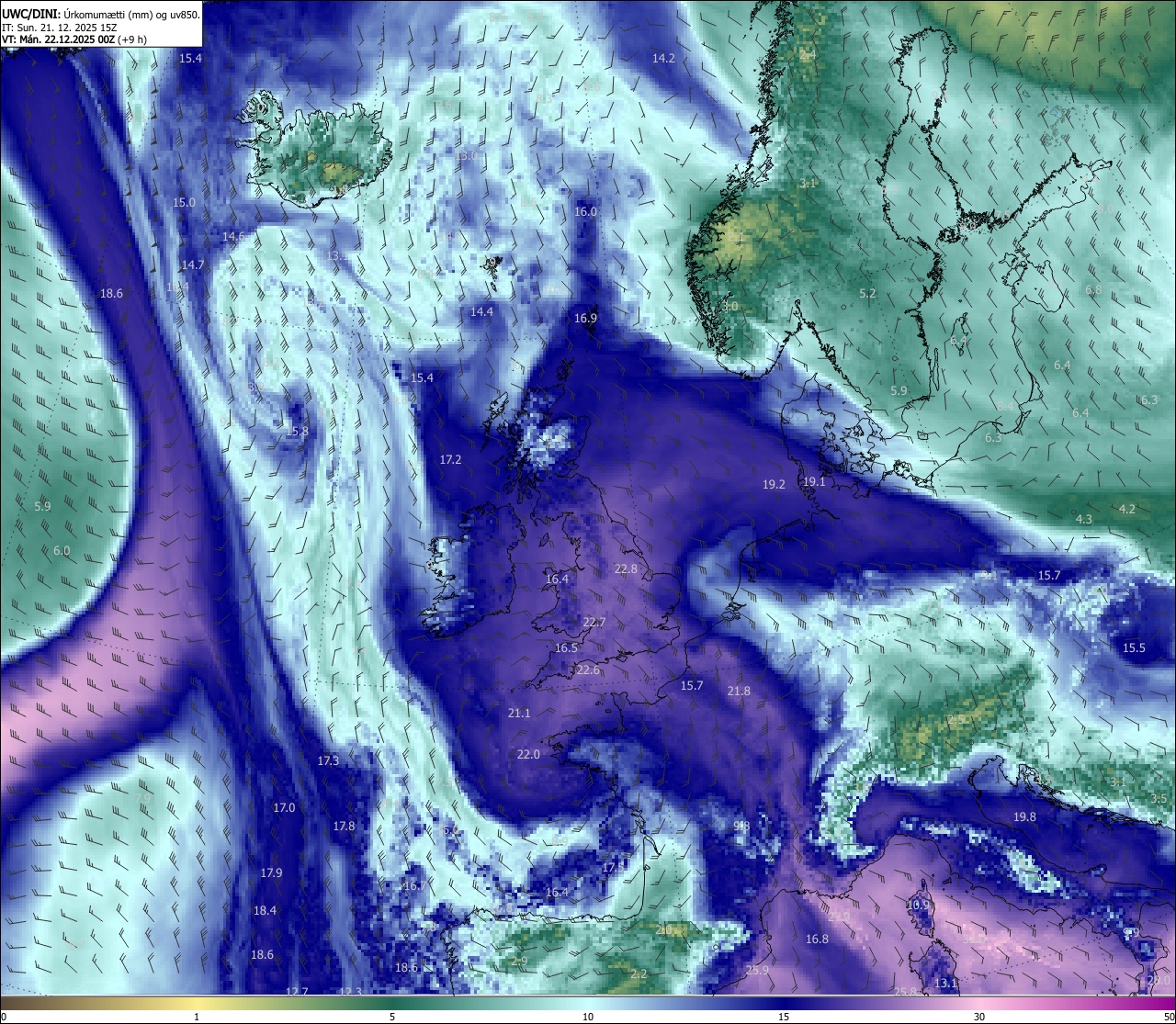This screenshot has width=1176, height=1024.
Task: Click the 13.1 value near Sardinia
Action: click(x=945, y=983)
